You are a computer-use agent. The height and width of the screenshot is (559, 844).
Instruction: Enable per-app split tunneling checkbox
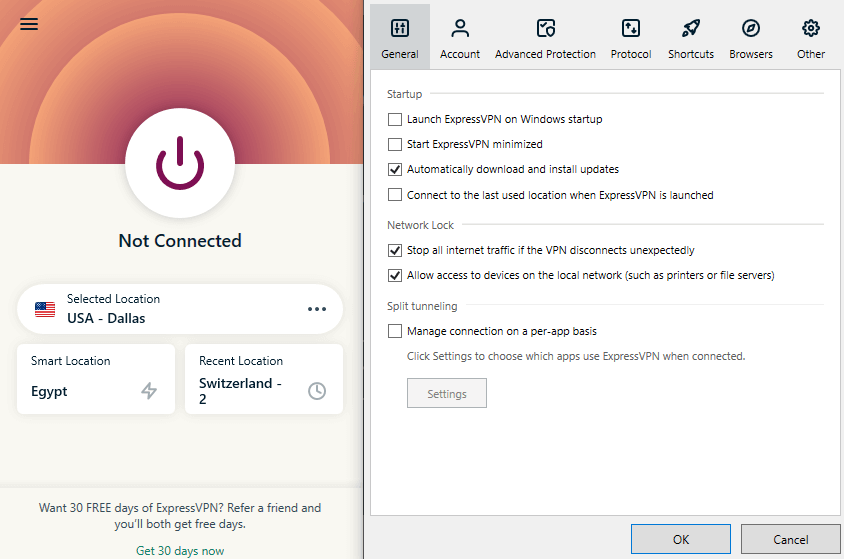(x=395, y=331)
